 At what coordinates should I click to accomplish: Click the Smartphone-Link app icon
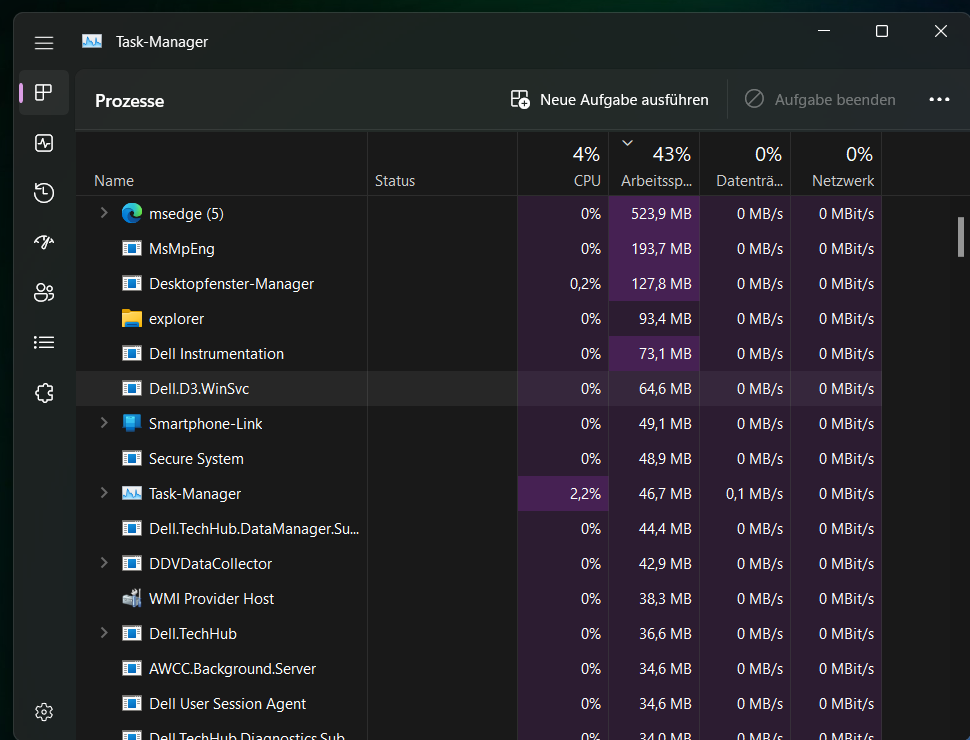pos(132,423)
